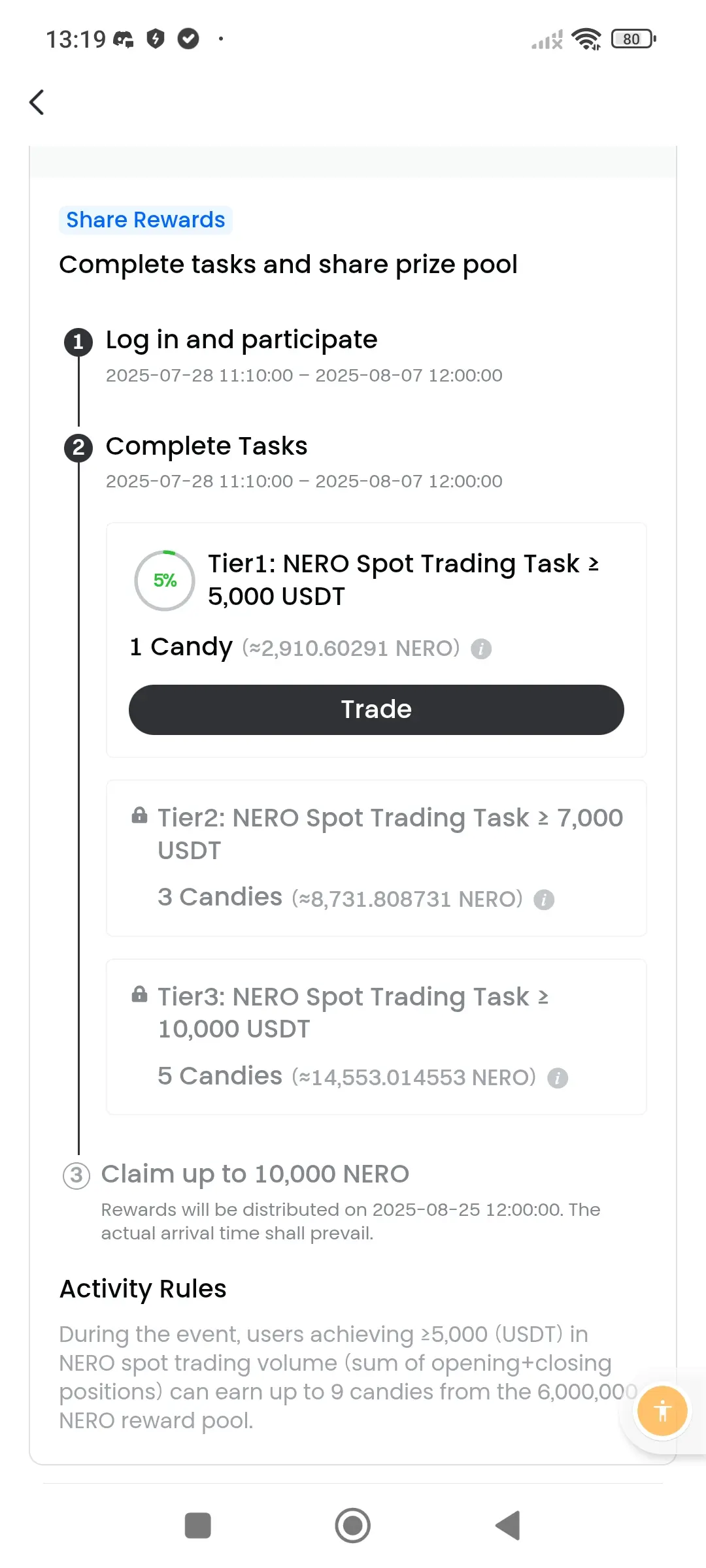Tap step 3 Claim up to 10,000 NERO

[x=255, y=1174]
